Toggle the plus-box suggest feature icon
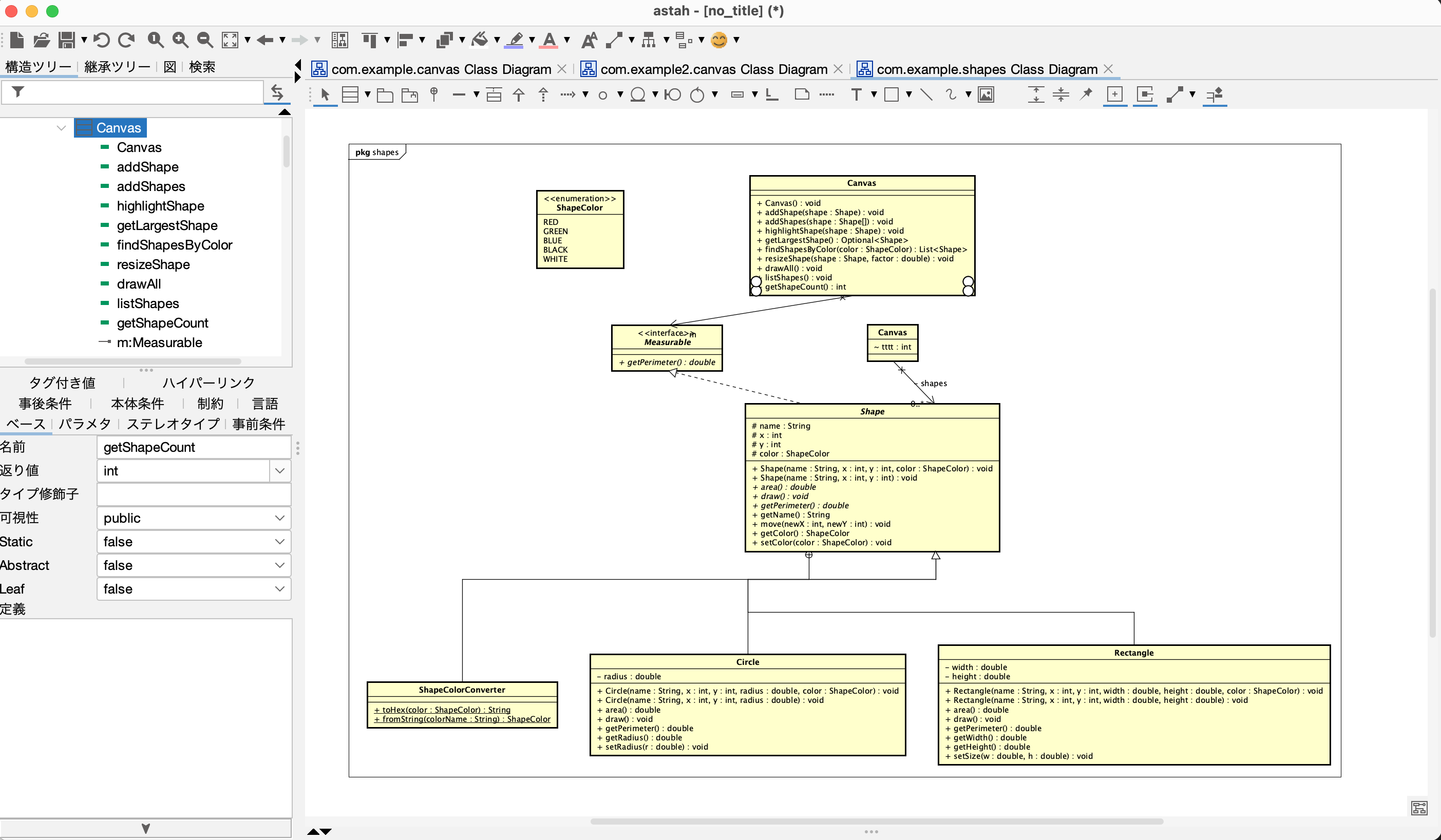 1114,94
